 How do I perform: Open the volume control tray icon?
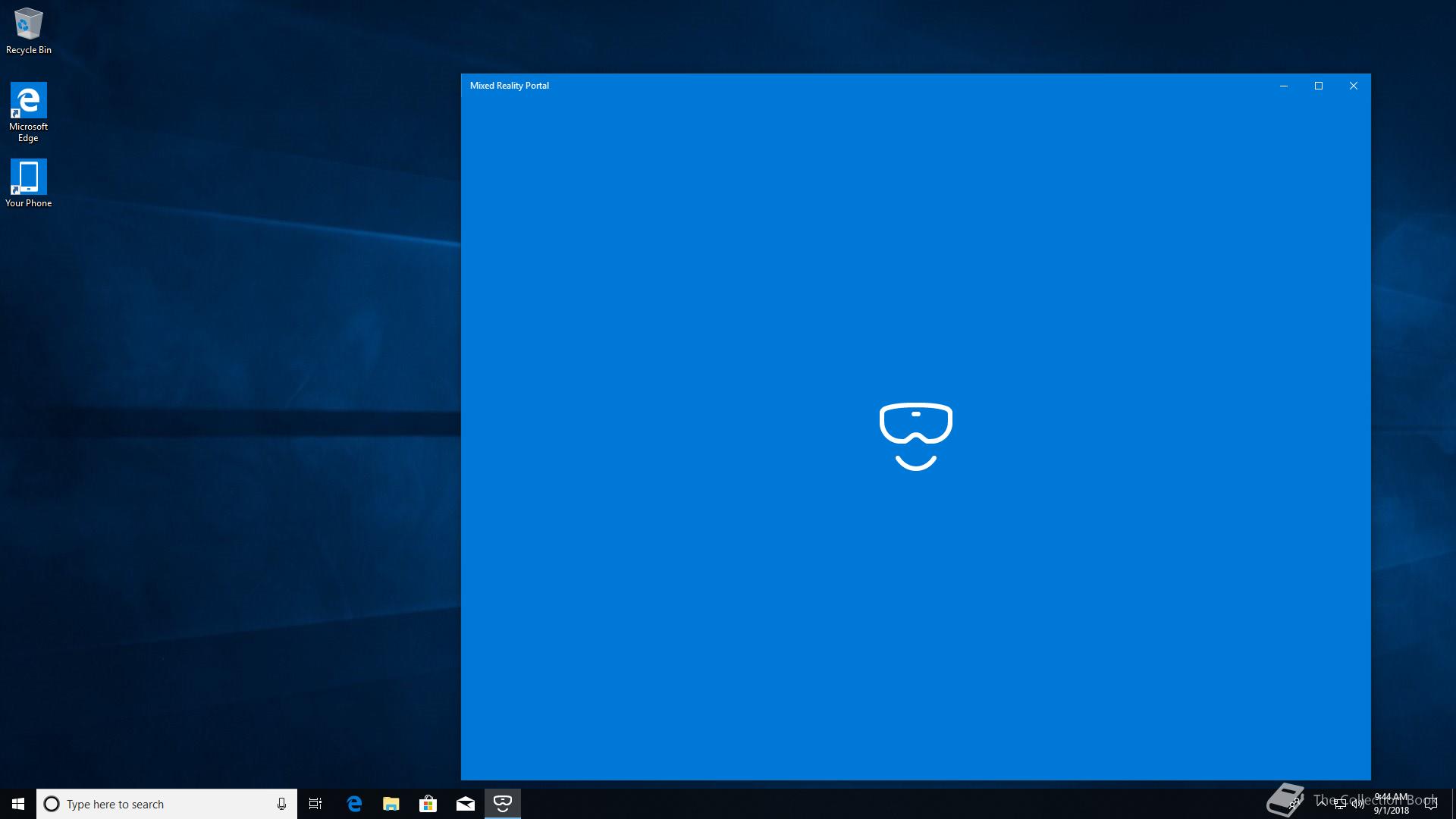pyautogui.click(x=1357, y=804)
